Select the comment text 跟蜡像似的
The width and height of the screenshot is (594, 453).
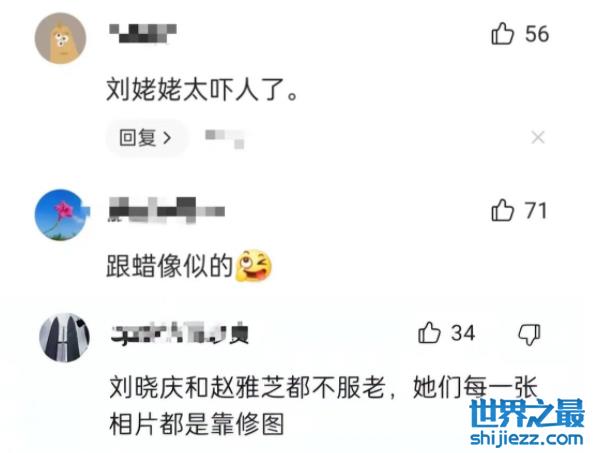pyautogui.click(x=169, y=266)
